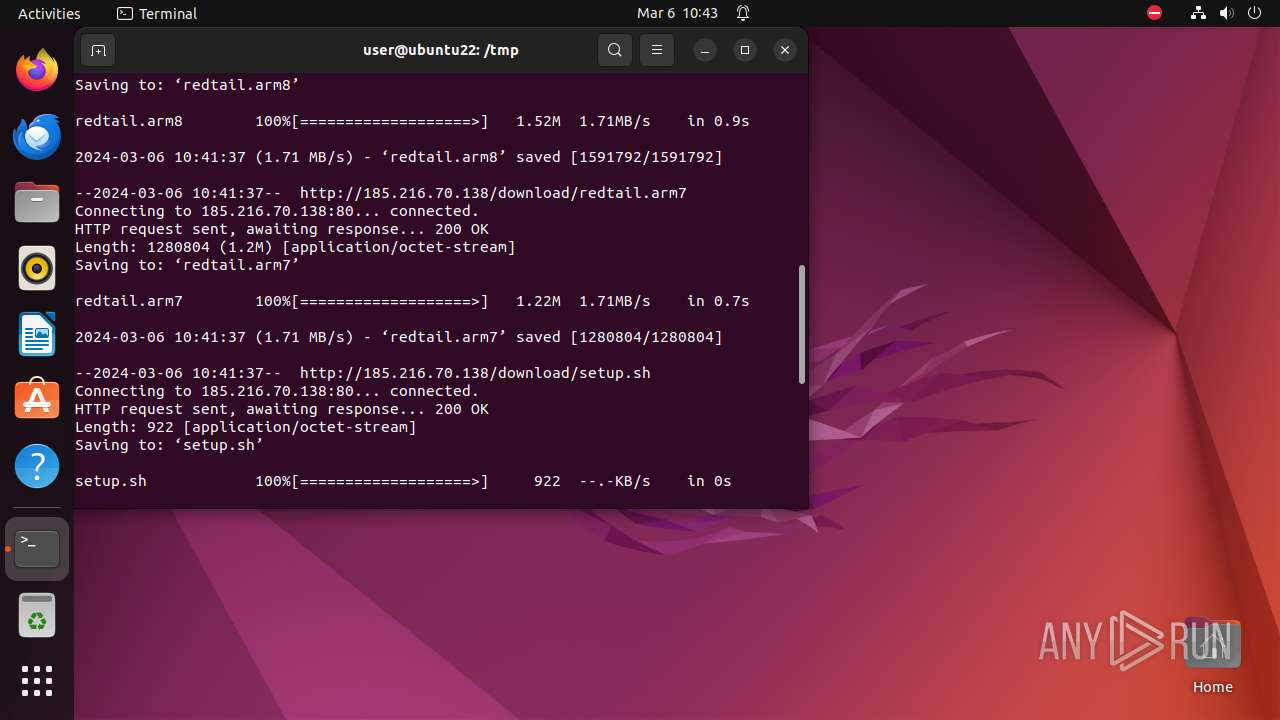This screenshot has width=1280, height=720.
Task: Click the setup.sh download URL
Action: [x=475, y=373]
